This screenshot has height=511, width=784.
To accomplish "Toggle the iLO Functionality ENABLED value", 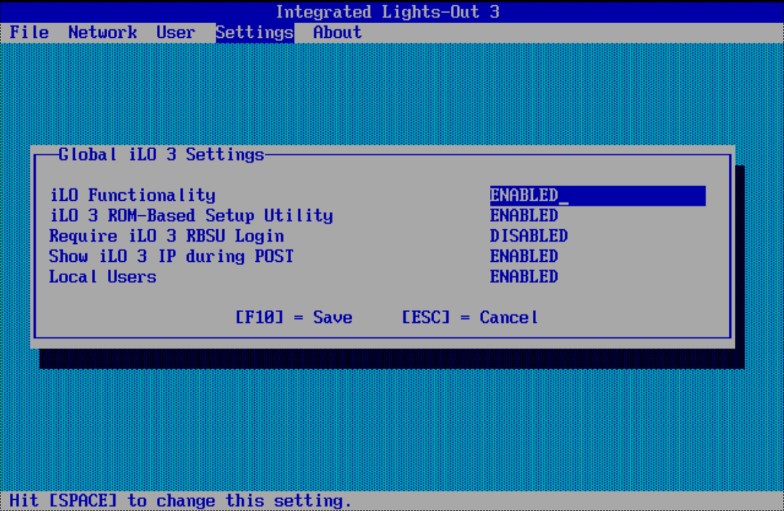I will point(598,196).
